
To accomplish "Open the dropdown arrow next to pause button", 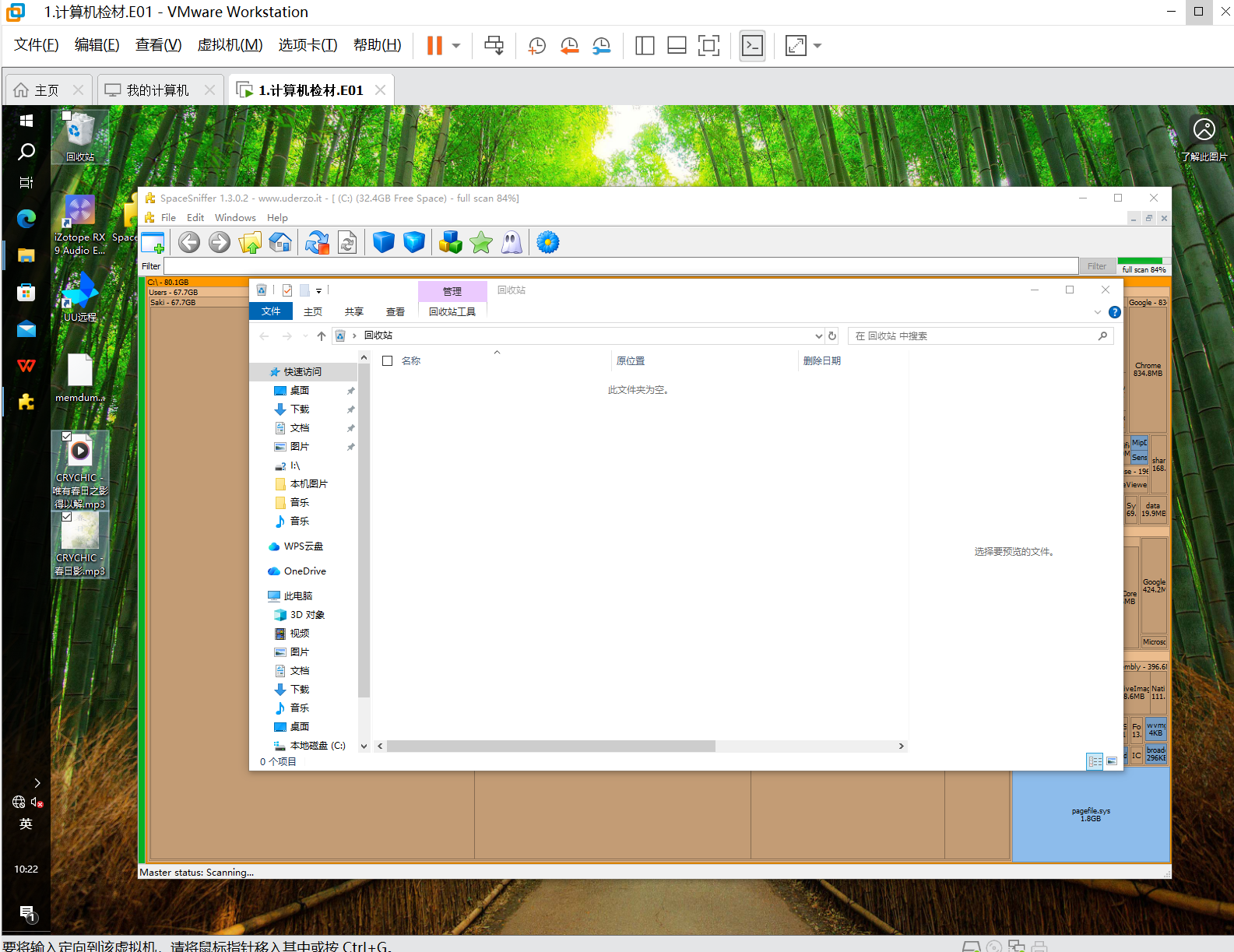I will point(456,46).
